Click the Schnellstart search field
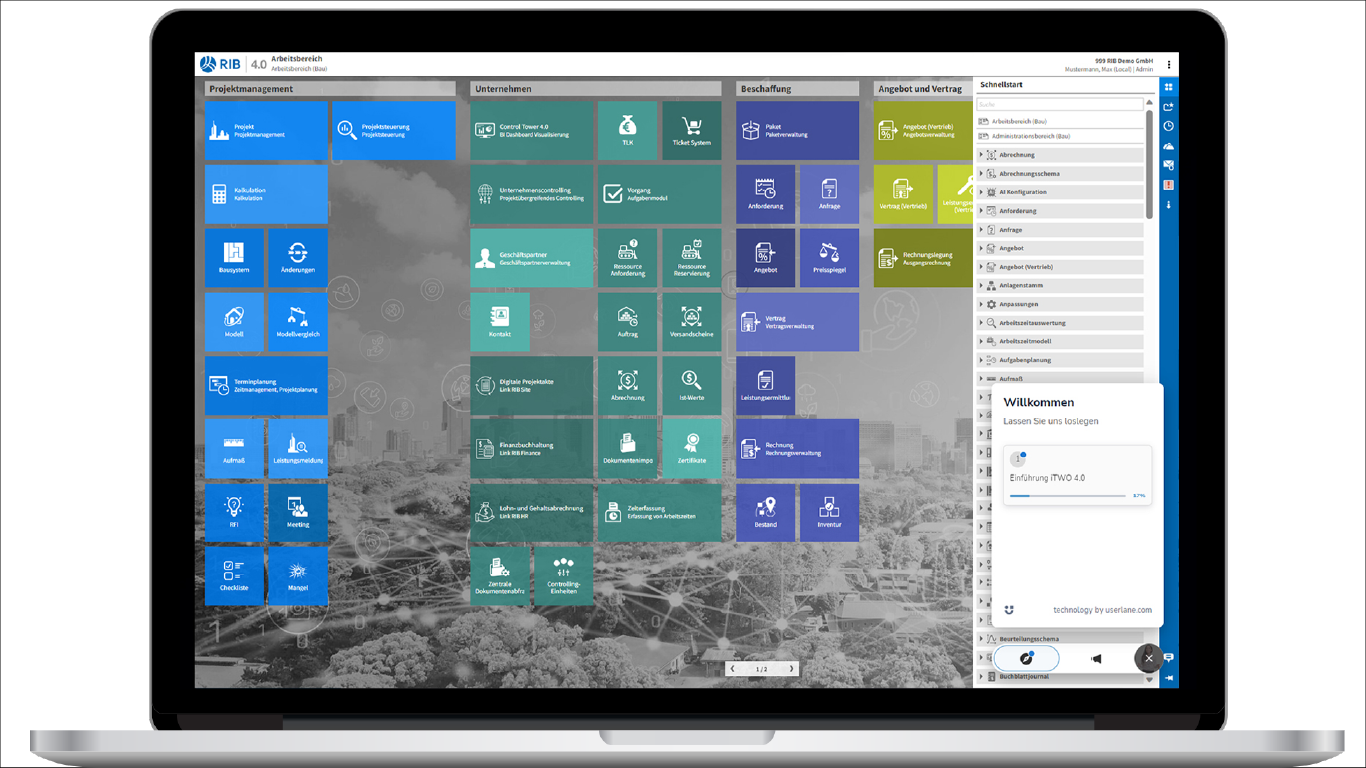Image resolution: width=1366 pixels, height=768 pixels. click(x=1059, y=104)
